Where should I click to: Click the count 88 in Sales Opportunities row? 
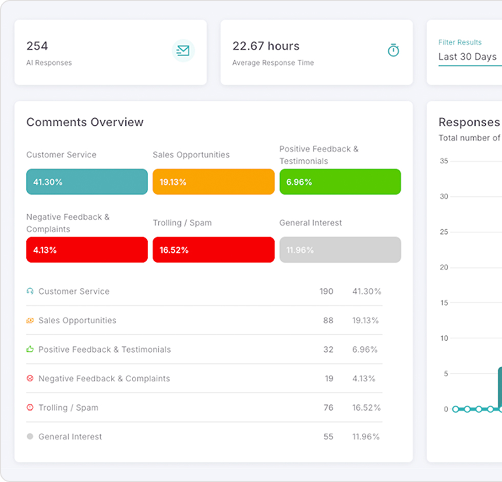point(328,320)
